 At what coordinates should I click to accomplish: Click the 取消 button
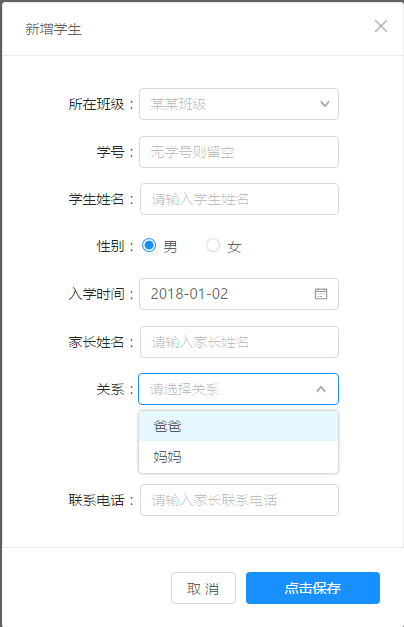click(x=203, y=588)
